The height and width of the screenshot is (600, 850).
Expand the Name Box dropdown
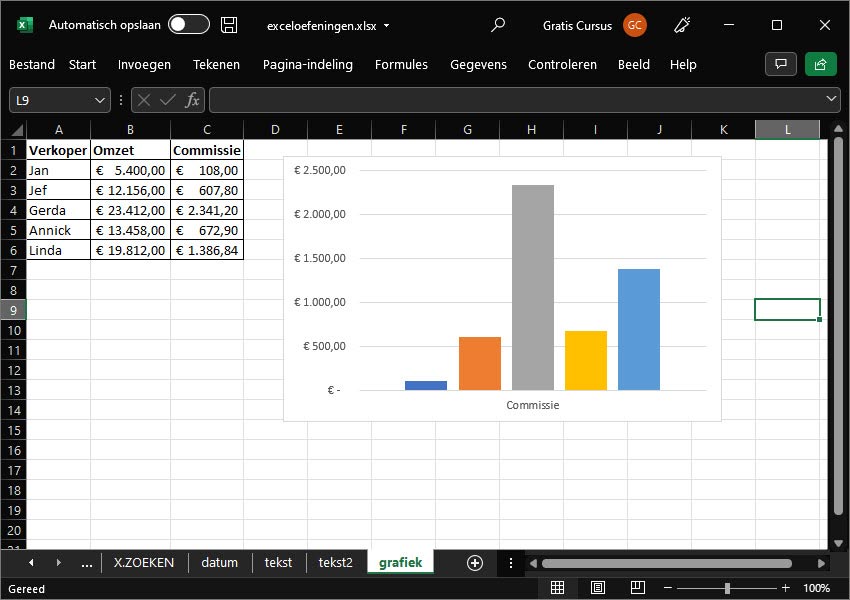(x=100, y=100)
